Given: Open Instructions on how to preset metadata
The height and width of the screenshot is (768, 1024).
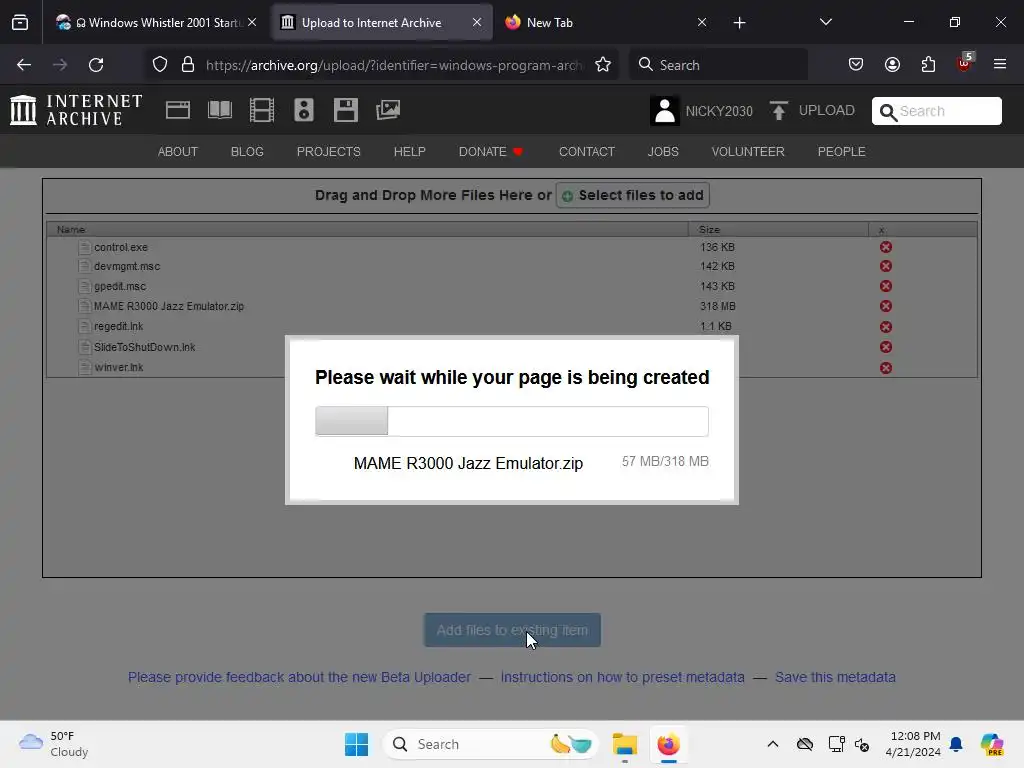Looking at the screenshot, I should [x=622, y=677].
